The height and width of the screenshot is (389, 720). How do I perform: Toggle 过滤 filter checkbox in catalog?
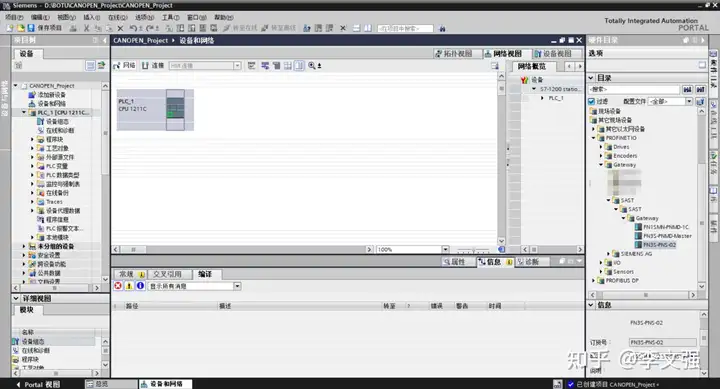(591, 101)
